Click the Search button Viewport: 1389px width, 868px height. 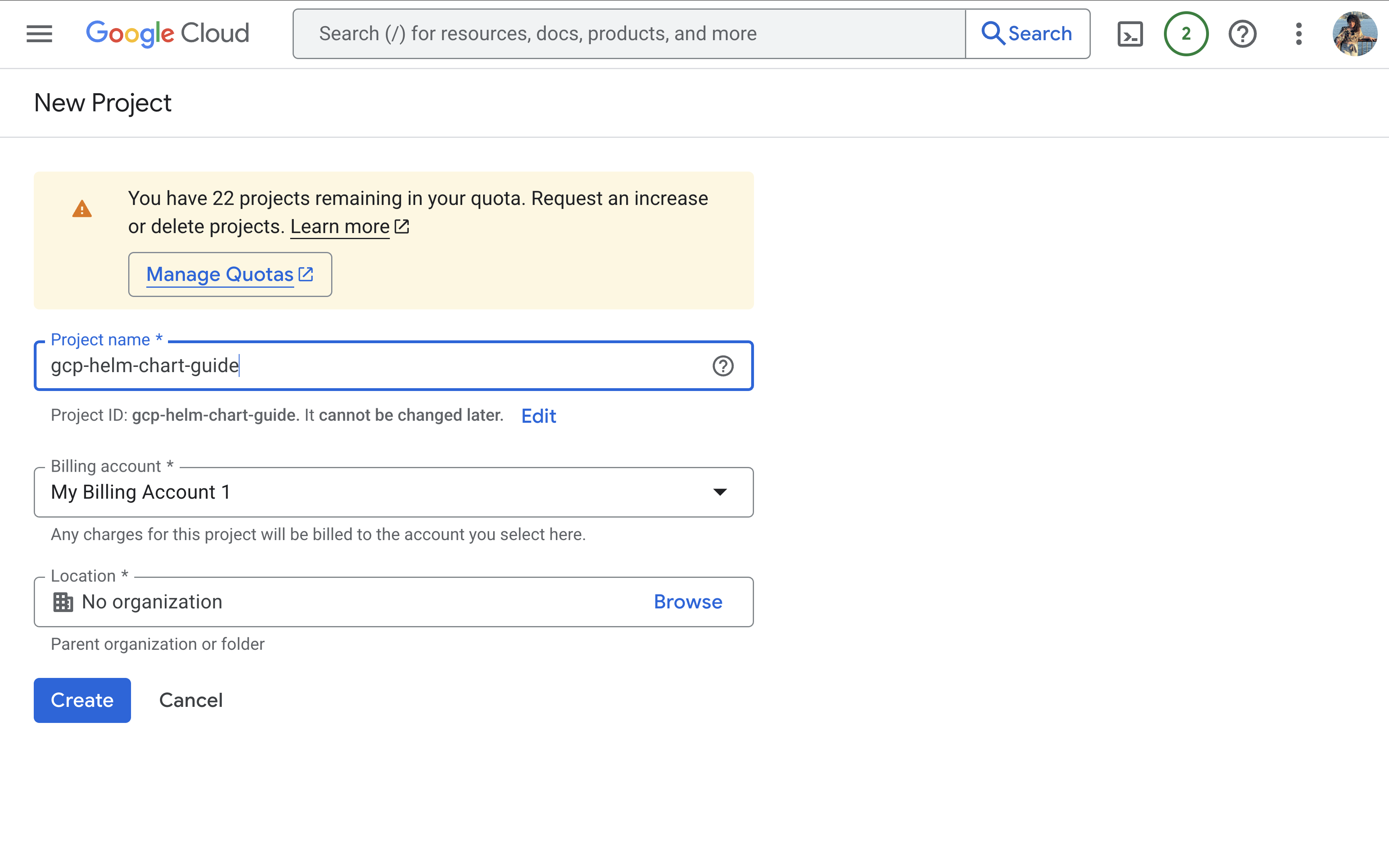(x=1027, y=34)
